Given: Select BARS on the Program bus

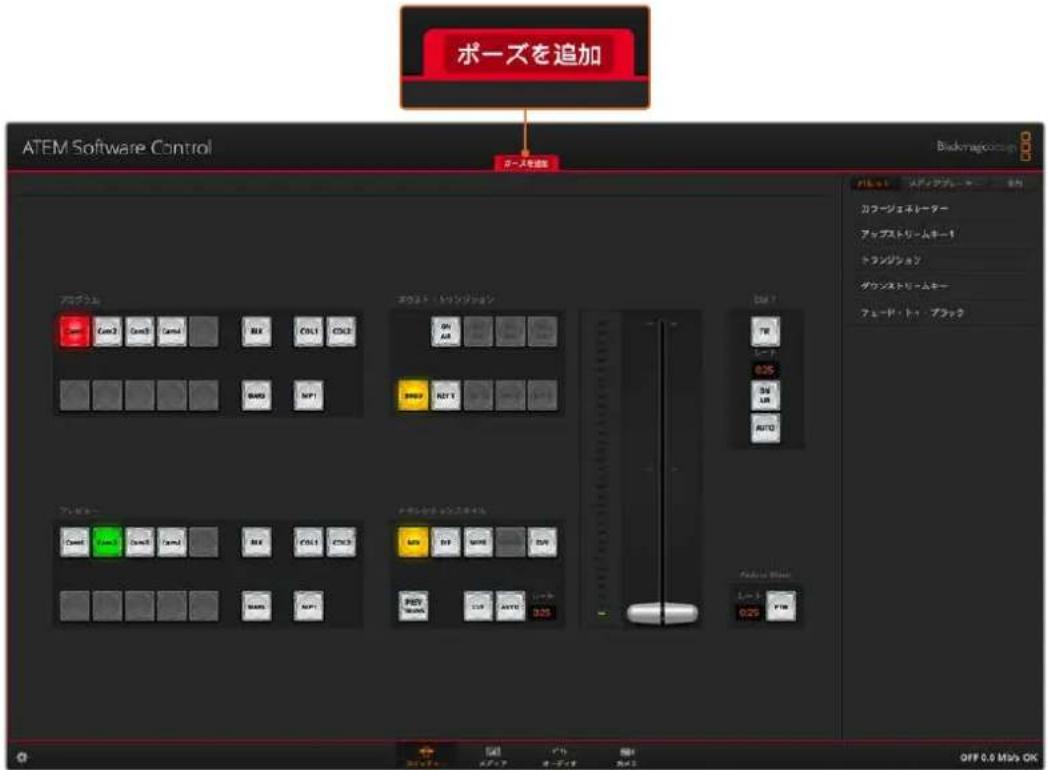Looking at the screenshot, I should pyautogui.click(x=257, y=396).
